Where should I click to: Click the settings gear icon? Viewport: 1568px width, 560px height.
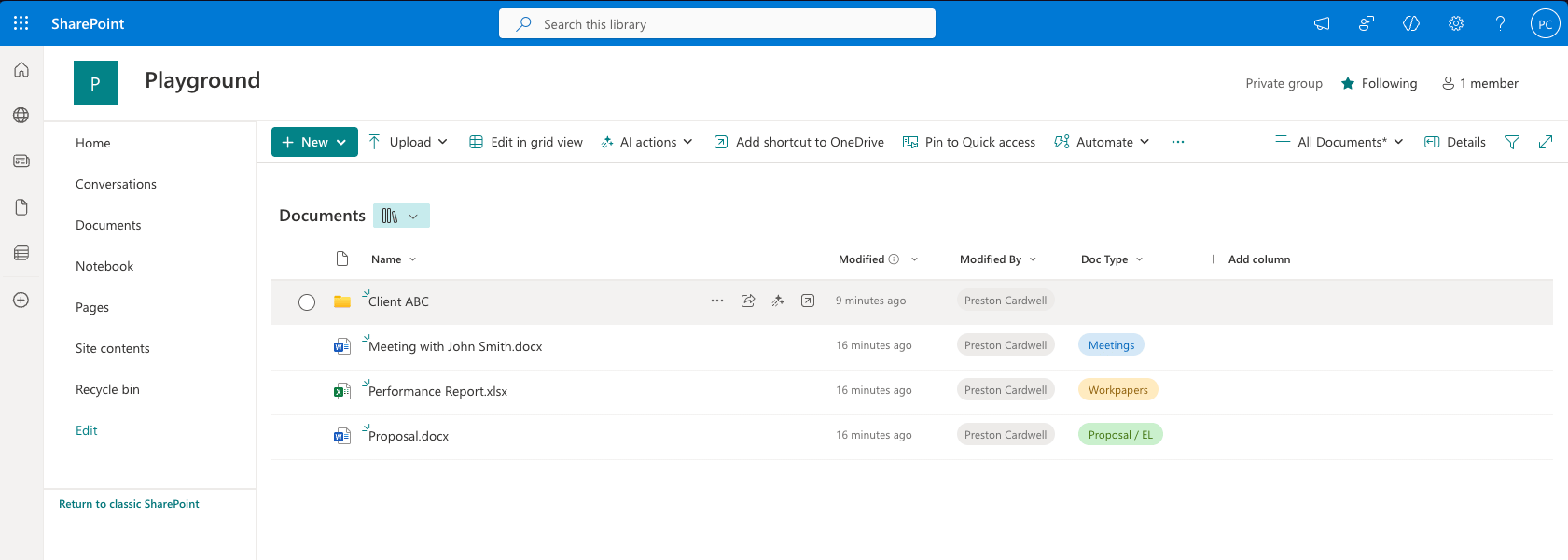(1455, 23)
